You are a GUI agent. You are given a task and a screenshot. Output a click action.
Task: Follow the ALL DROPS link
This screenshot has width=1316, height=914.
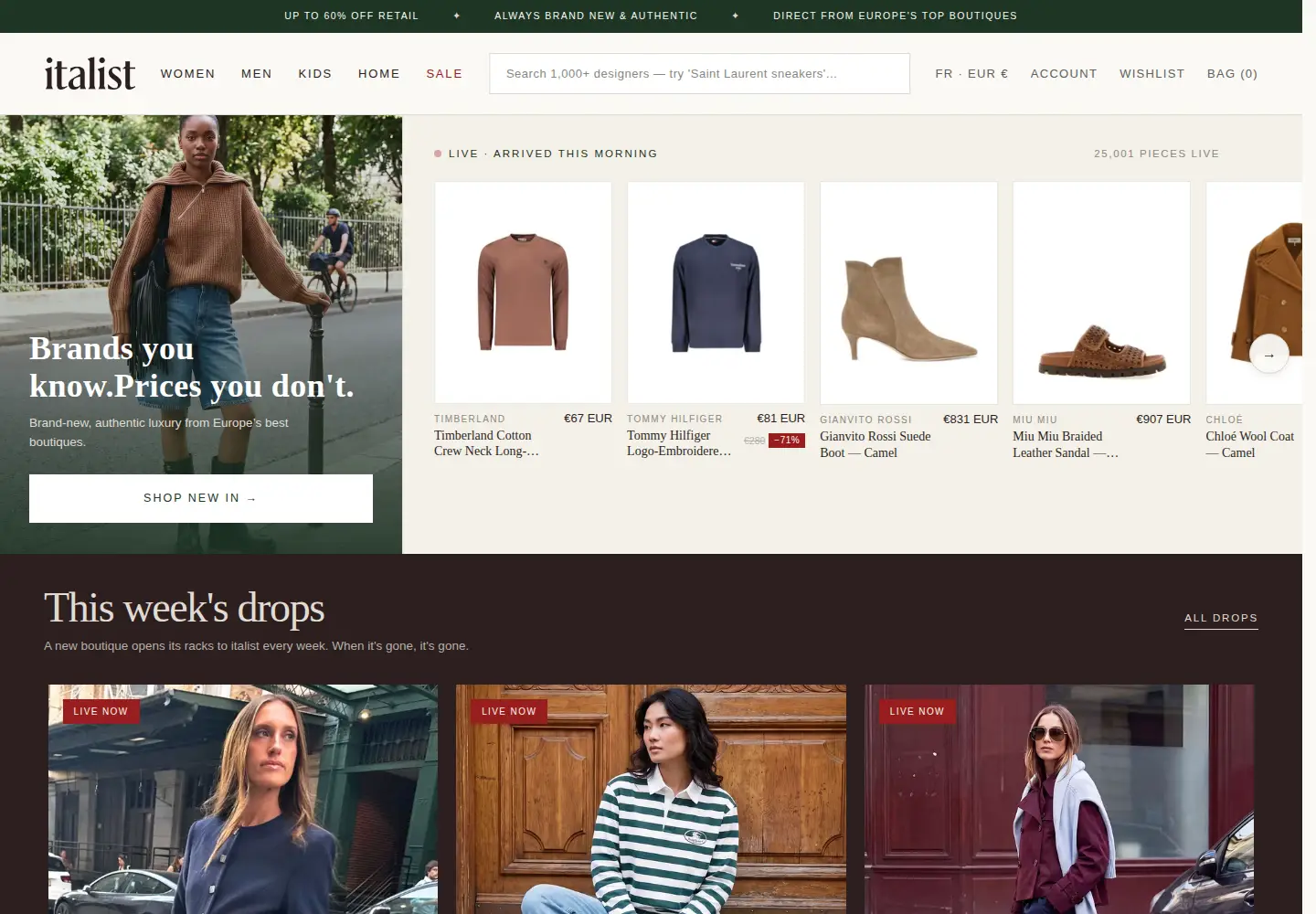pyautogui.click(x=1221, y=618)
